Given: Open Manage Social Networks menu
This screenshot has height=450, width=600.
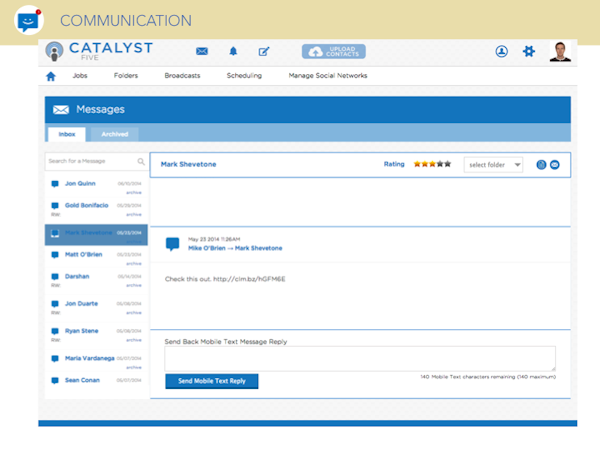Looking at the screenshot, I should pyautogui.click(x=328, y=76).
